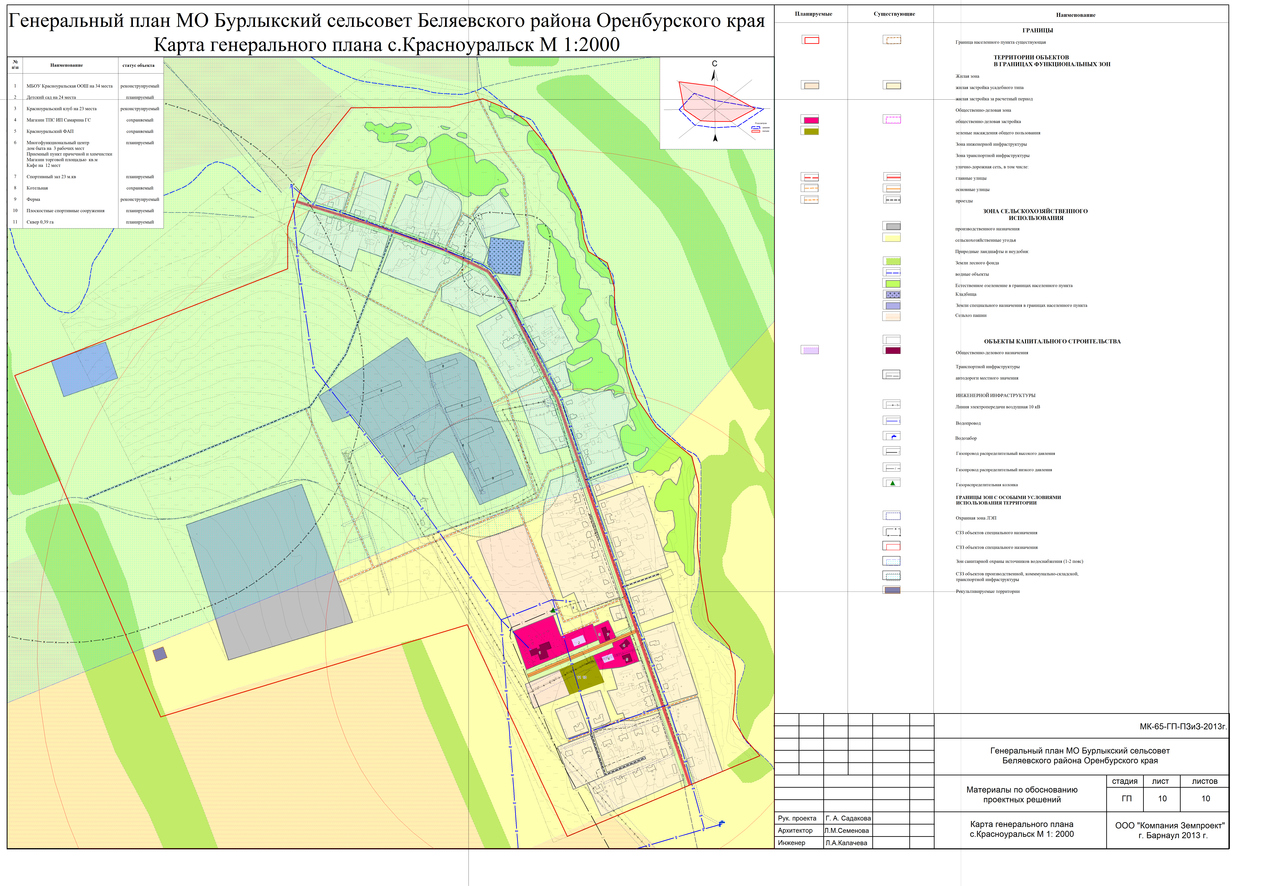The image size is (1280, 886).
Task: Click 'Граница населенного пункта существующая' legend text
Action: [1001, 44]
